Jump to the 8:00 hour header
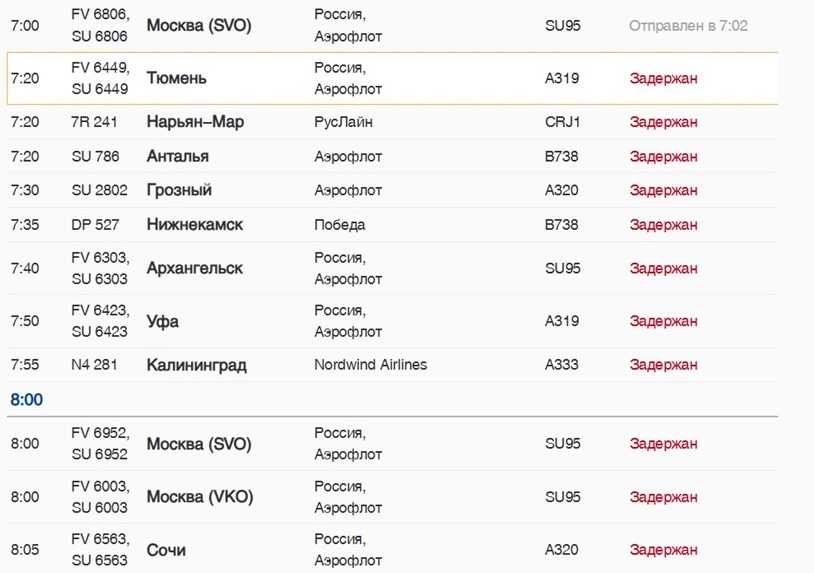Viewport: 814px width, 573px height. click(26, 400)
